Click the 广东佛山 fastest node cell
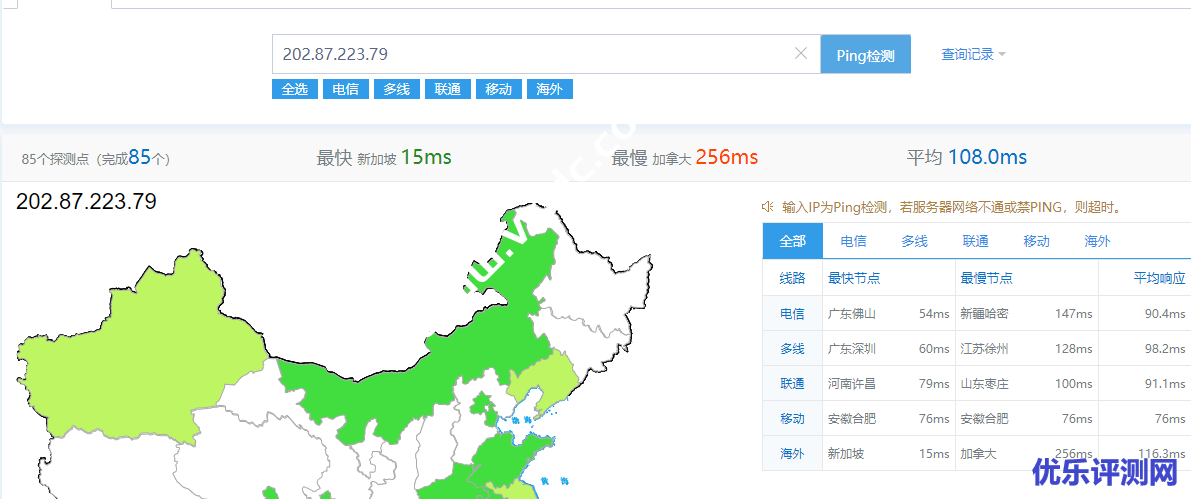The image size is (1191, 499). pos(852,313)
